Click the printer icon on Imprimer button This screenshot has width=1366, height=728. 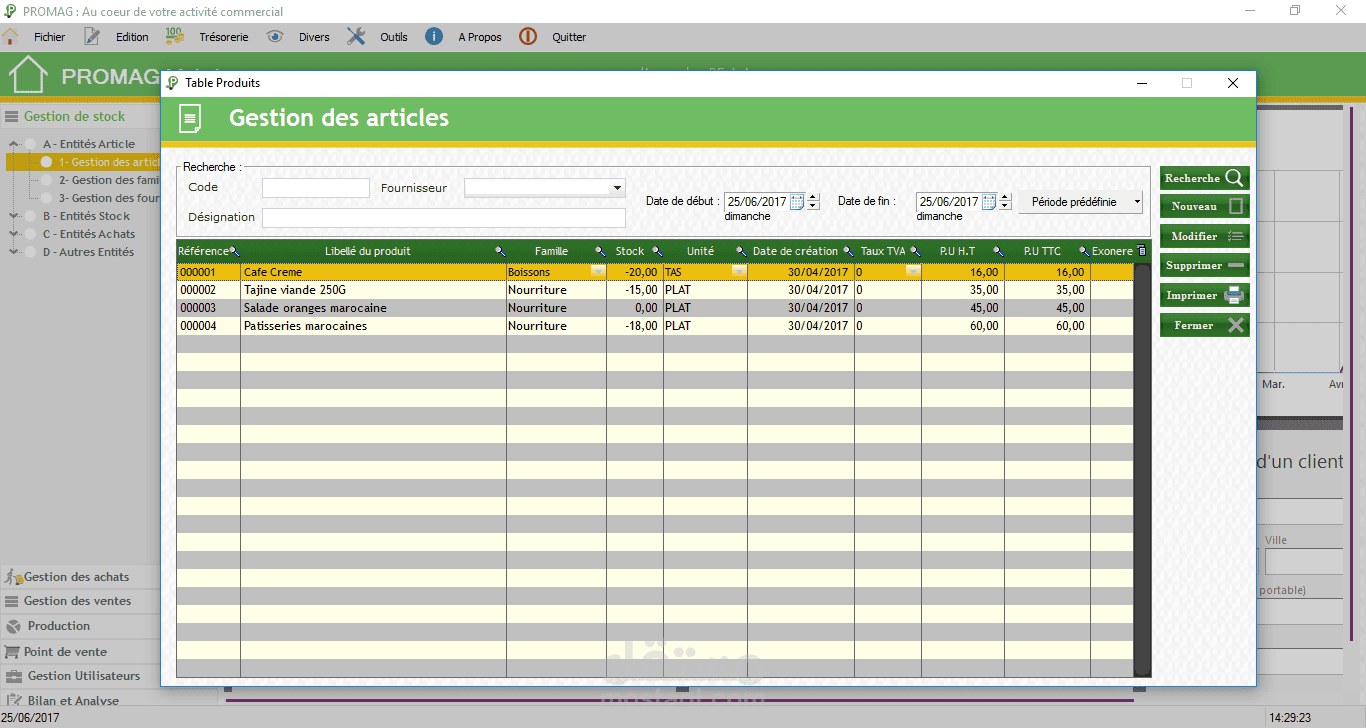1234,295
